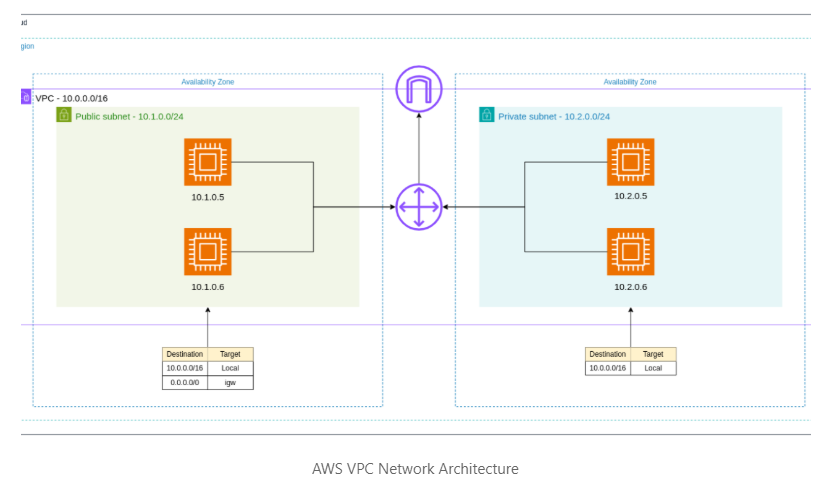Click Destination header in private route table
Viewport: 829px width, 483px height.
pos(607,354)
